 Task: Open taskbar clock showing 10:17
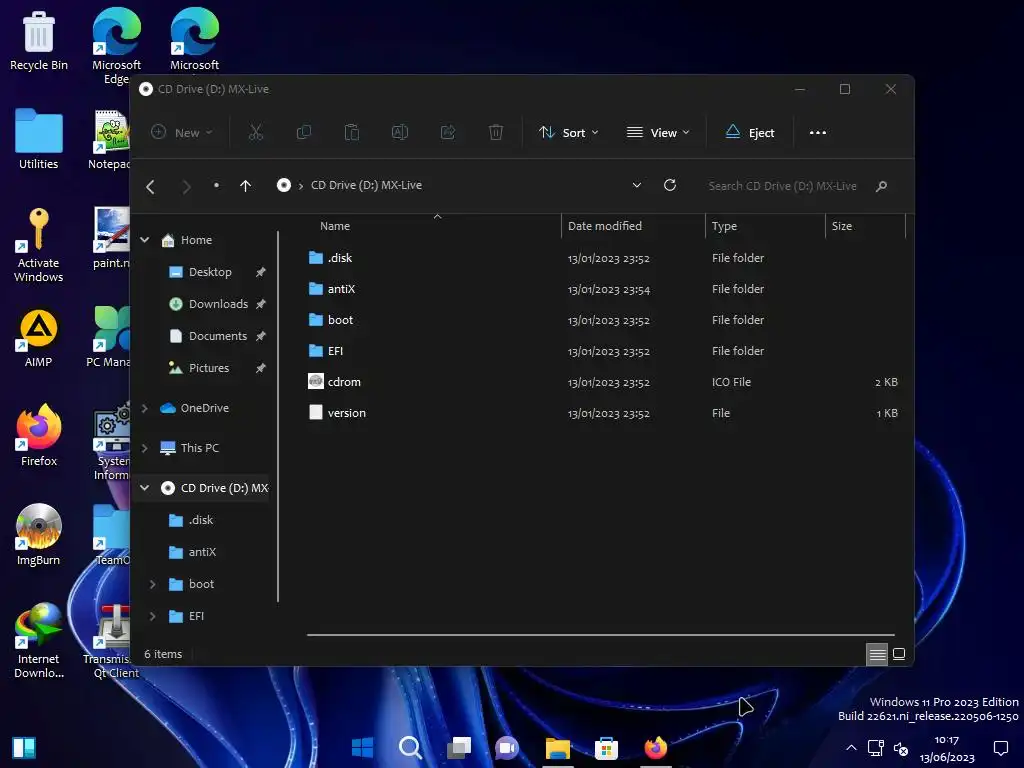[x=947, y=748]
